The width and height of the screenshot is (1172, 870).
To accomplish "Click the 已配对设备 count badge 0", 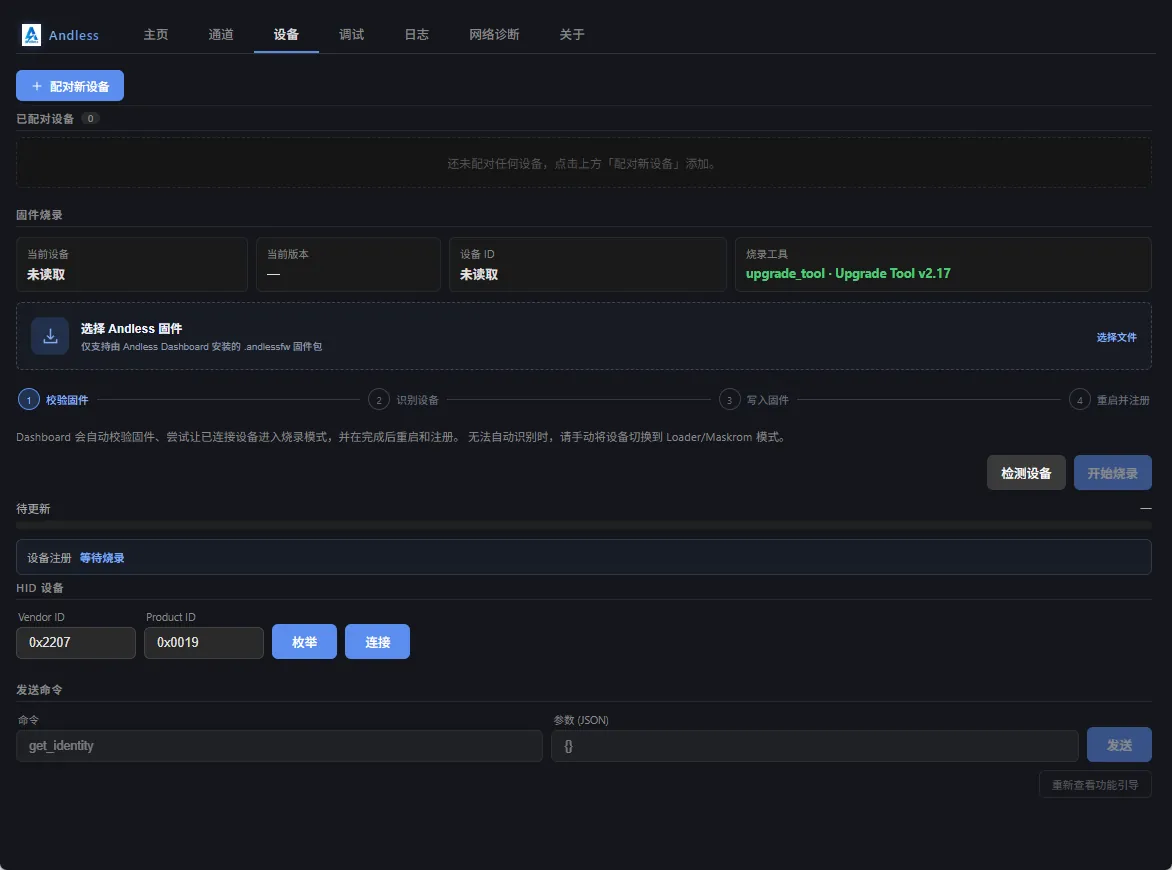I will [90, 118].
